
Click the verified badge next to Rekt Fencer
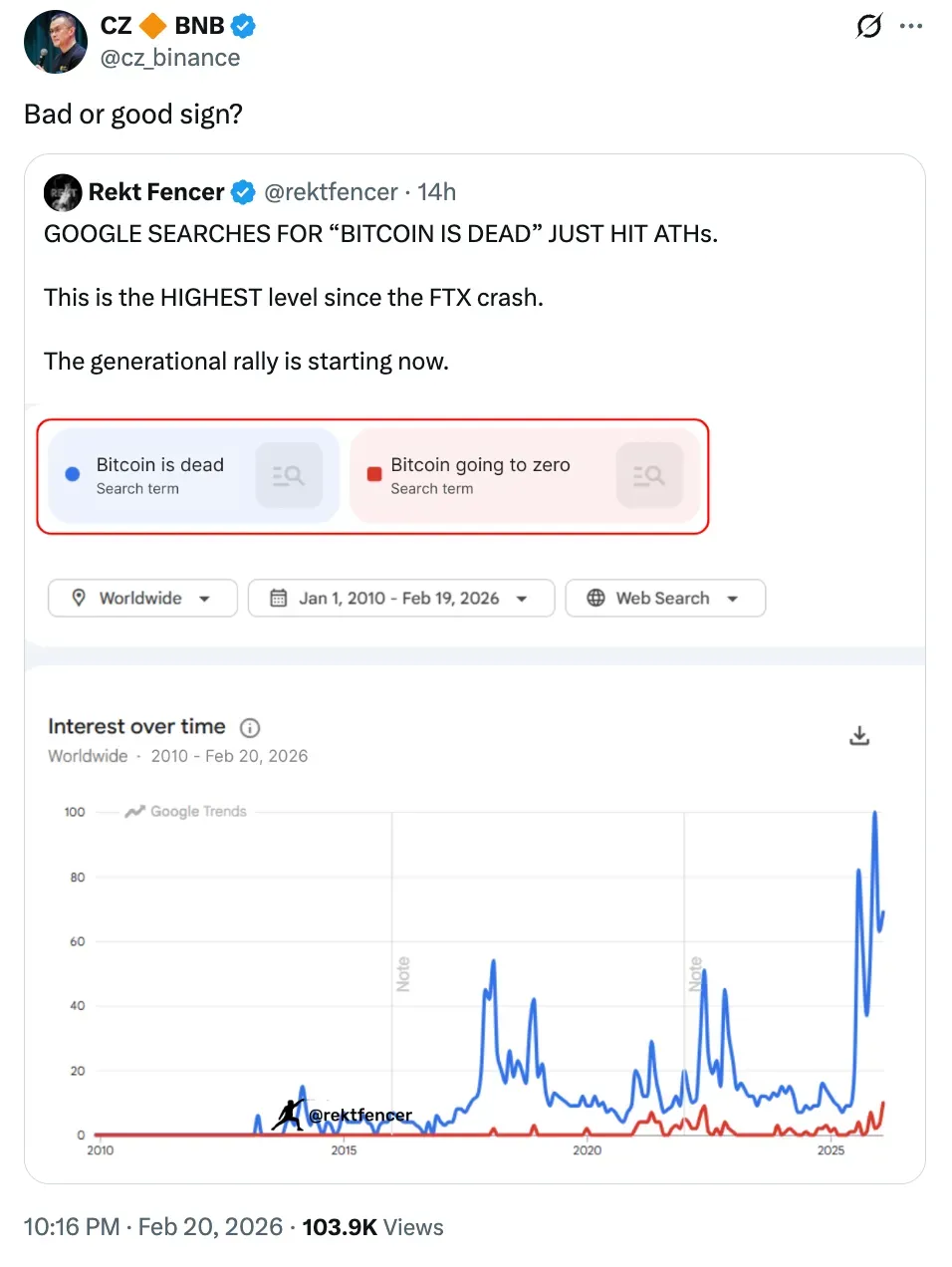click(243, 192)
